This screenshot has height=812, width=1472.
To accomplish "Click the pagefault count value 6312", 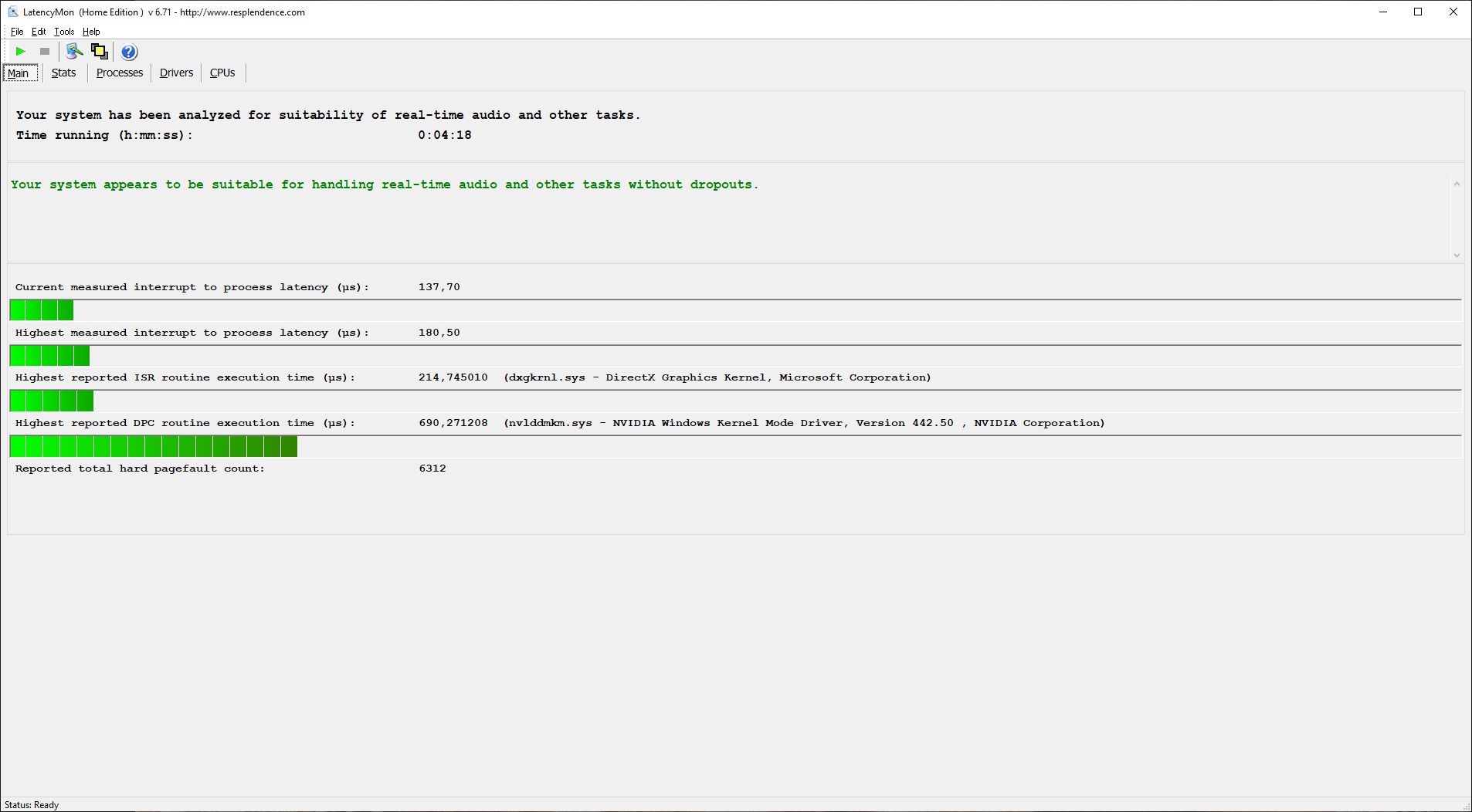I will coord(432,469).
